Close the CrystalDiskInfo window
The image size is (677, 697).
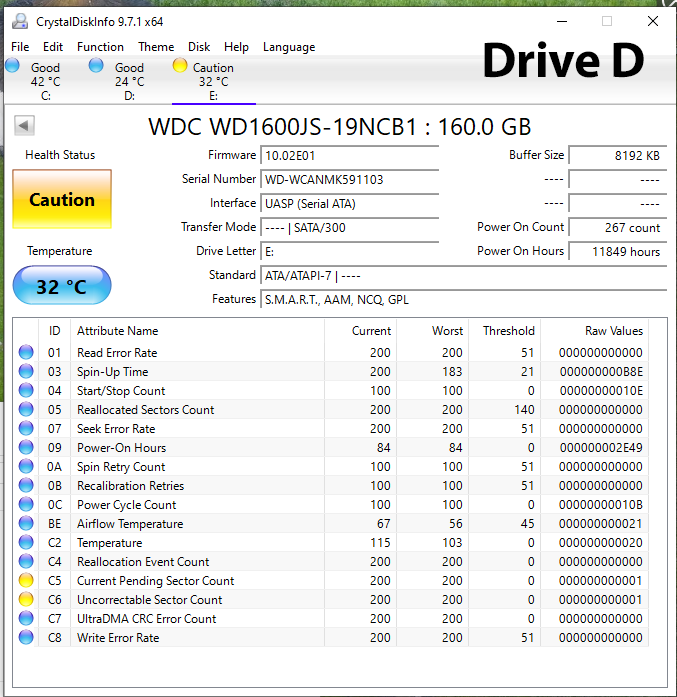pyautogui.click(x=653, y=21)
